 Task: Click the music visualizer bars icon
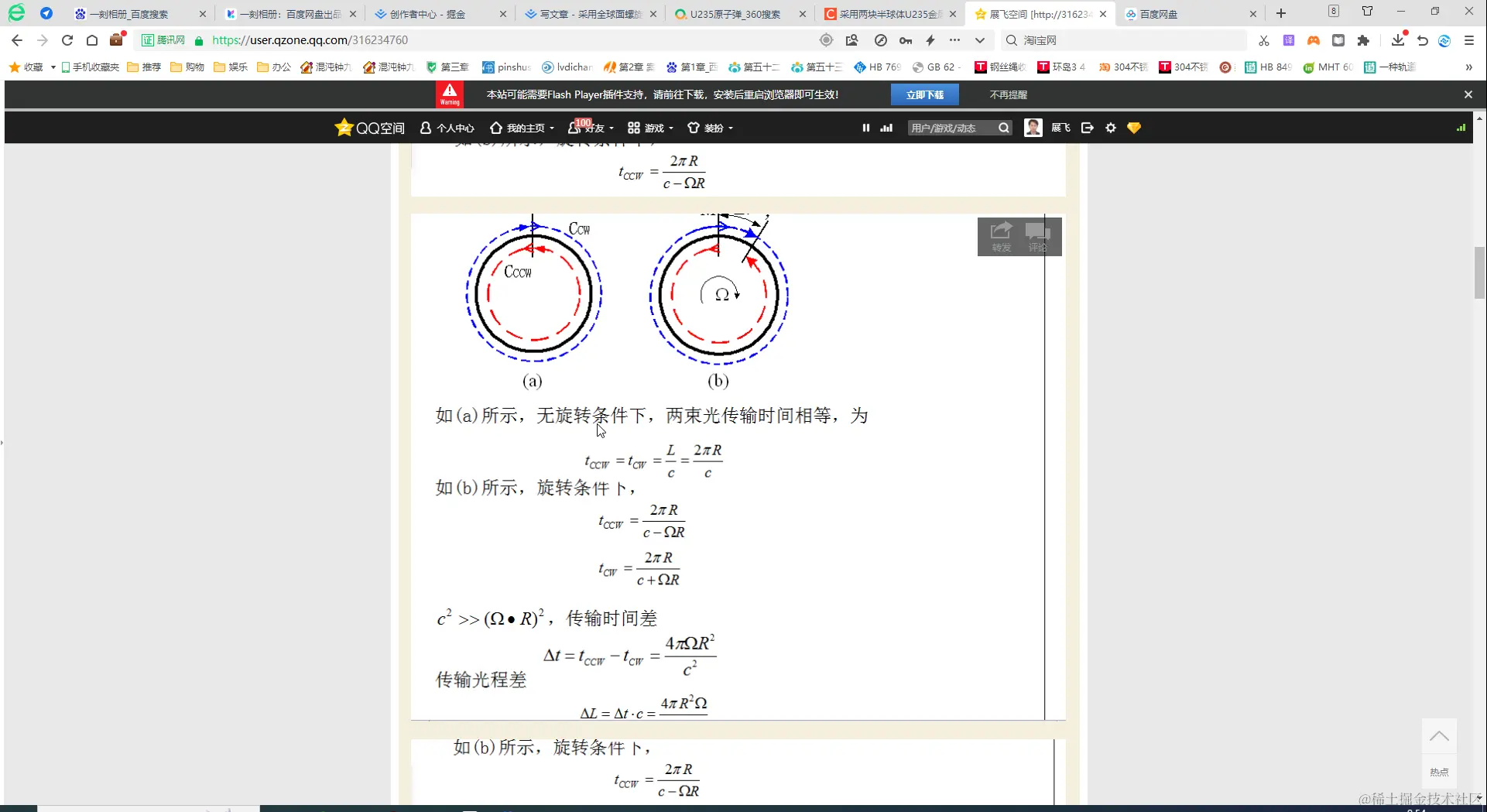(886, 128)
